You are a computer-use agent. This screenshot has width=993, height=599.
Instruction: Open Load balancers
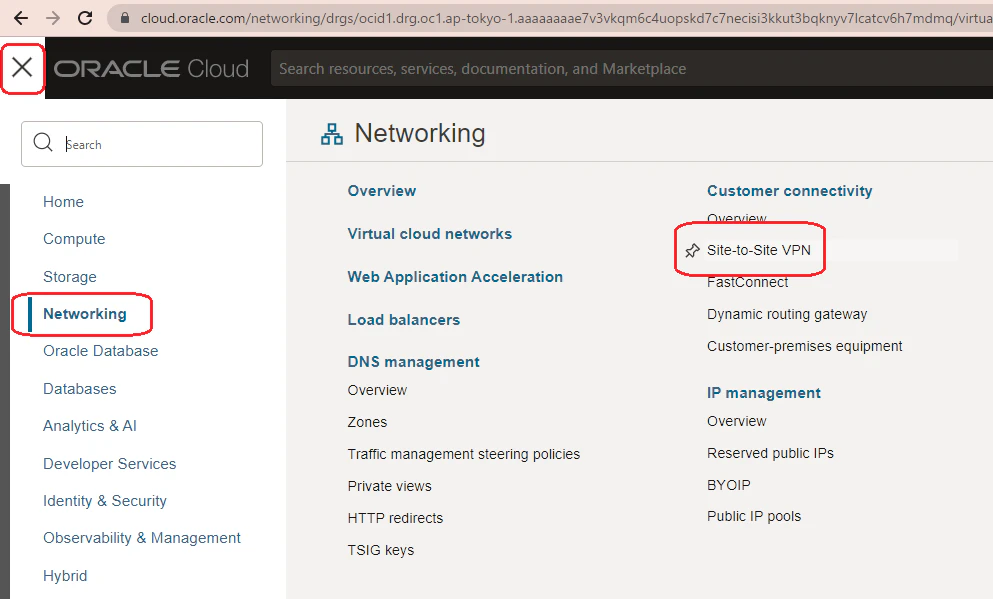coord(404,320)
